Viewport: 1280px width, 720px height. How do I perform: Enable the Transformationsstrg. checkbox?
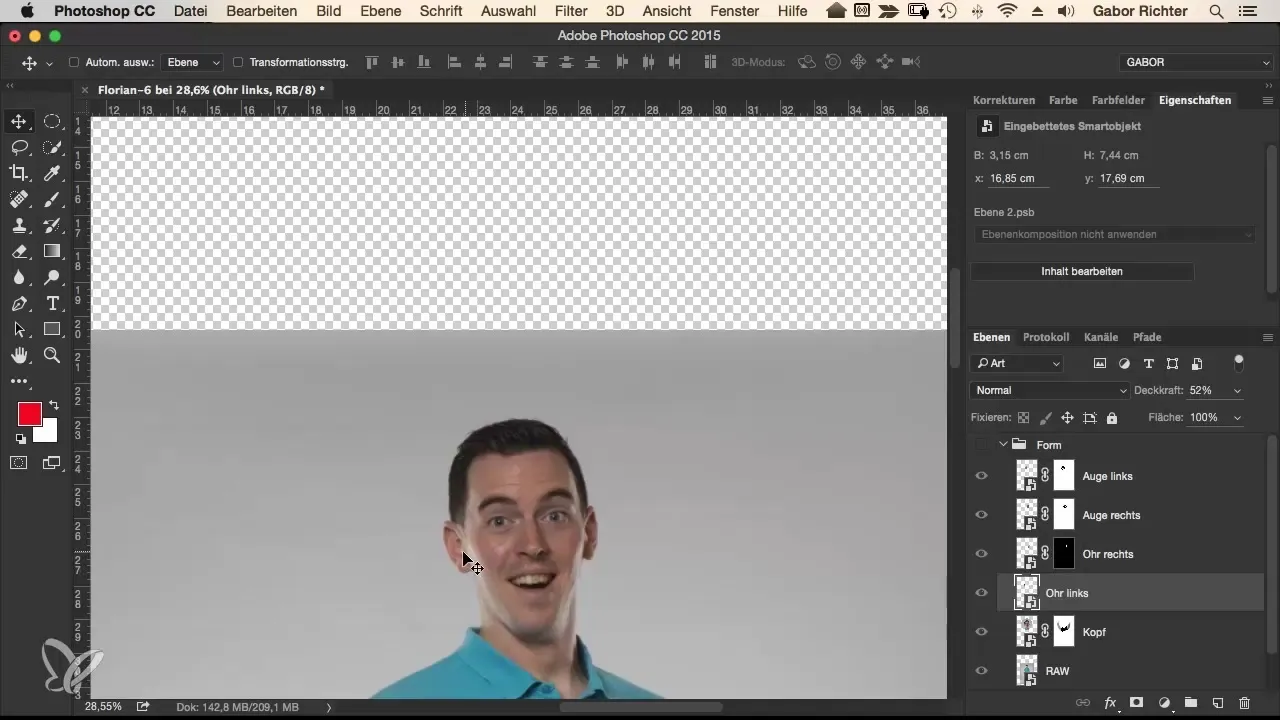click(x=238, y=62)
